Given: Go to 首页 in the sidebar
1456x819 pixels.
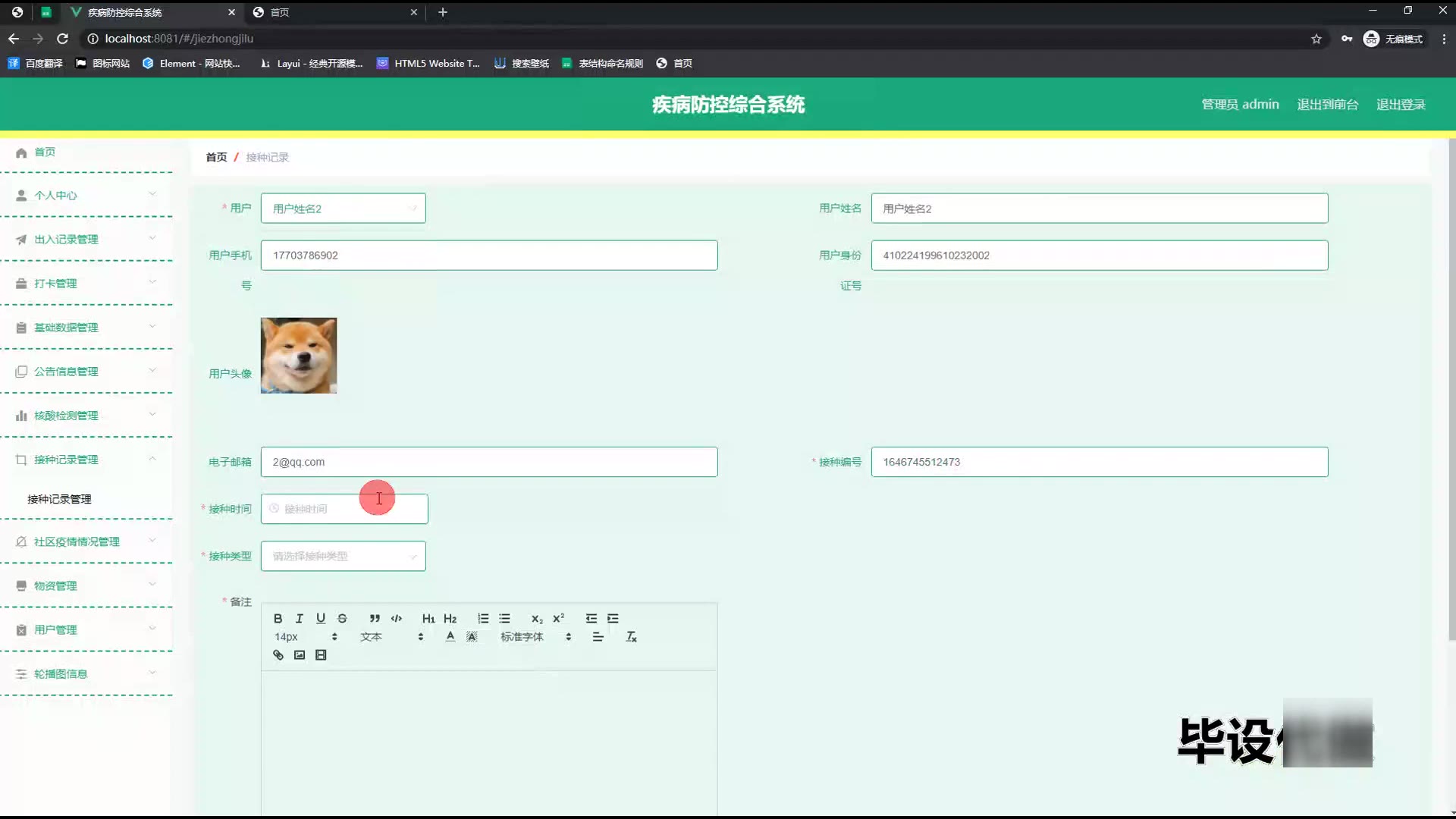Looking at the screenshot, I should [x=44, y=152].
